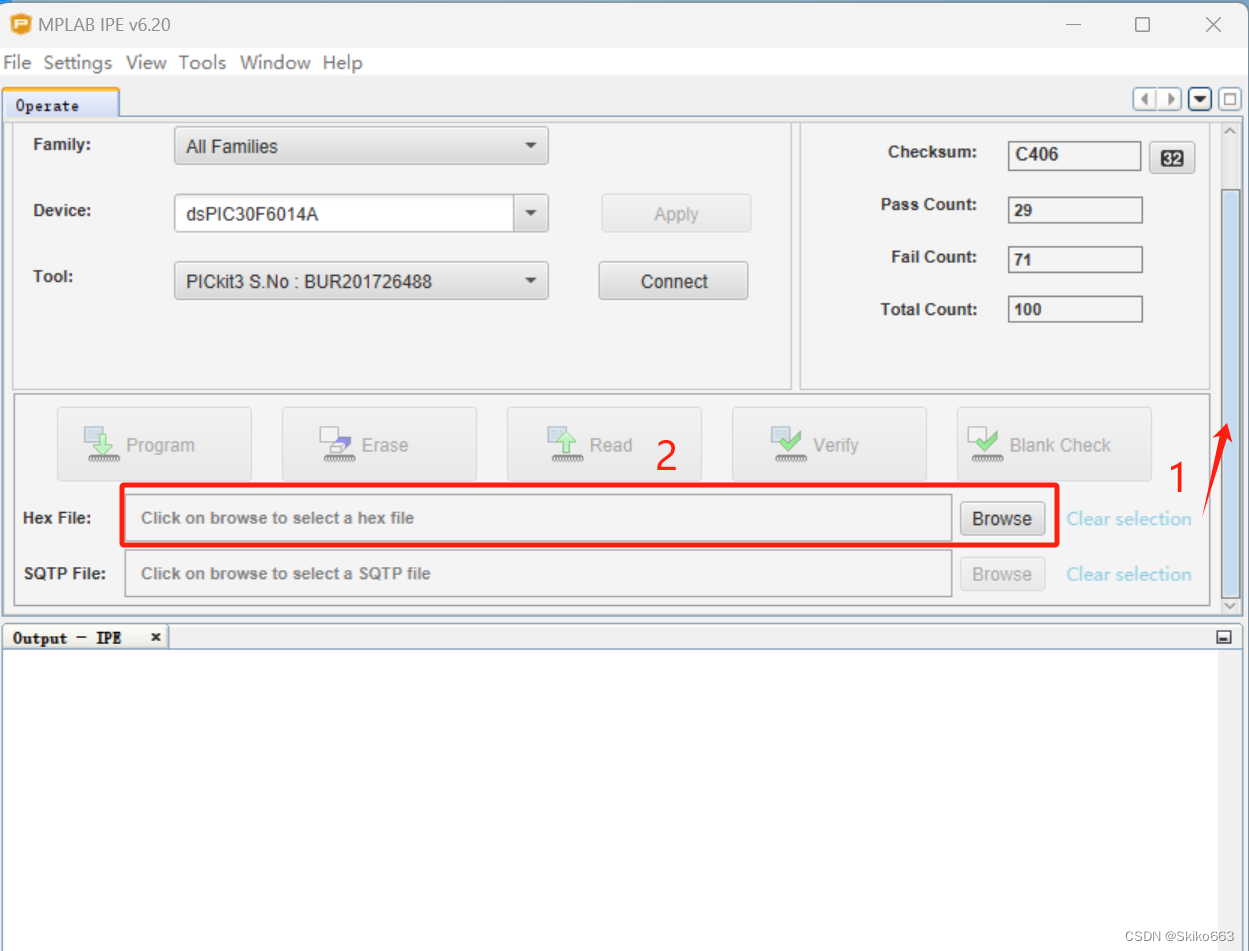Open the Family dropdown
This screenshot has width=1249, height=951.
pyautogui.click(x=361, y=146)
